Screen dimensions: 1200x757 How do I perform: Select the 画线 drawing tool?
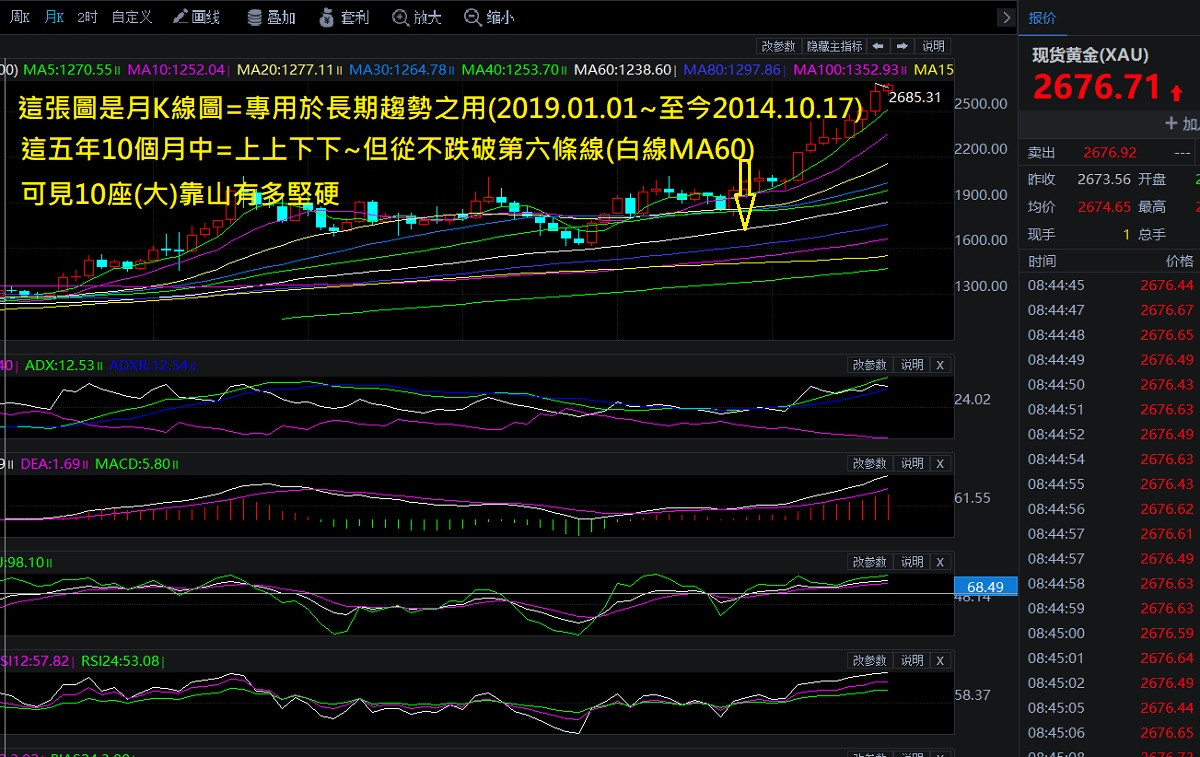click(196, 17)
